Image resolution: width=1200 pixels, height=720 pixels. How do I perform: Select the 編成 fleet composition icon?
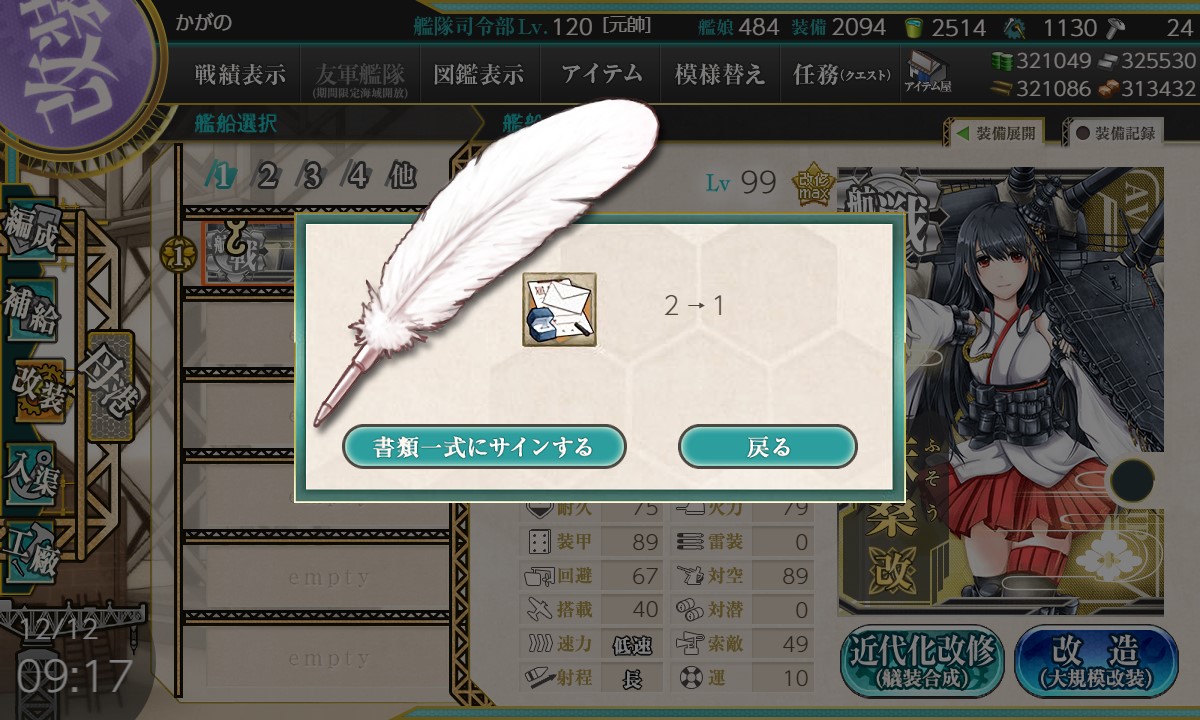point(32,228)
